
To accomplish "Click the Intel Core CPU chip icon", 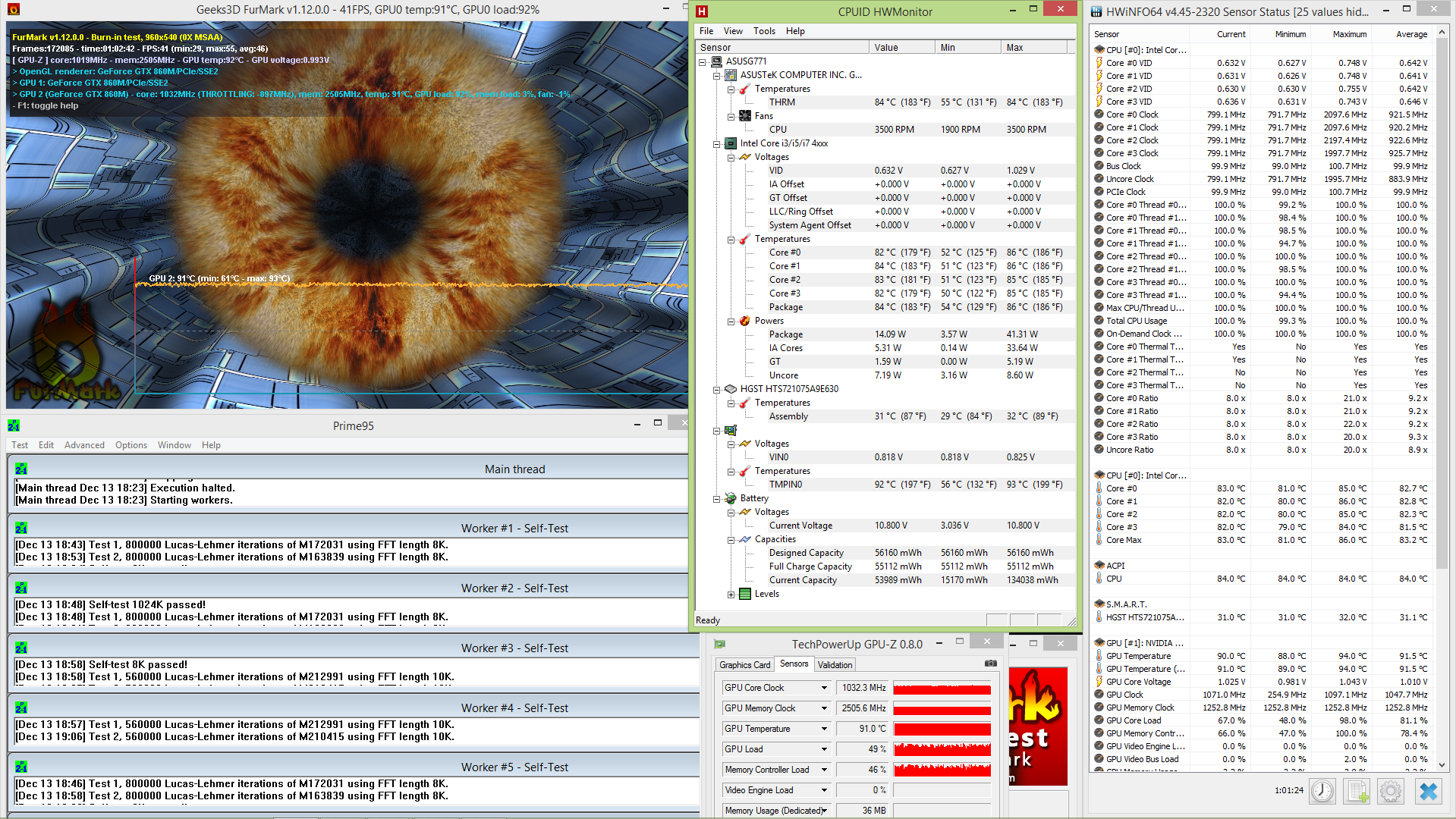I will click(x=731, y=143).
